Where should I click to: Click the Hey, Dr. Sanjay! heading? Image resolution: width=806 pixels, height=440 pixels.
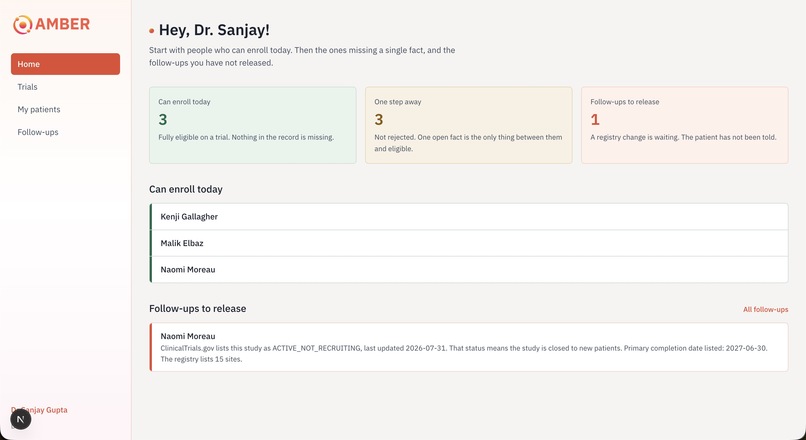(214, 30)
